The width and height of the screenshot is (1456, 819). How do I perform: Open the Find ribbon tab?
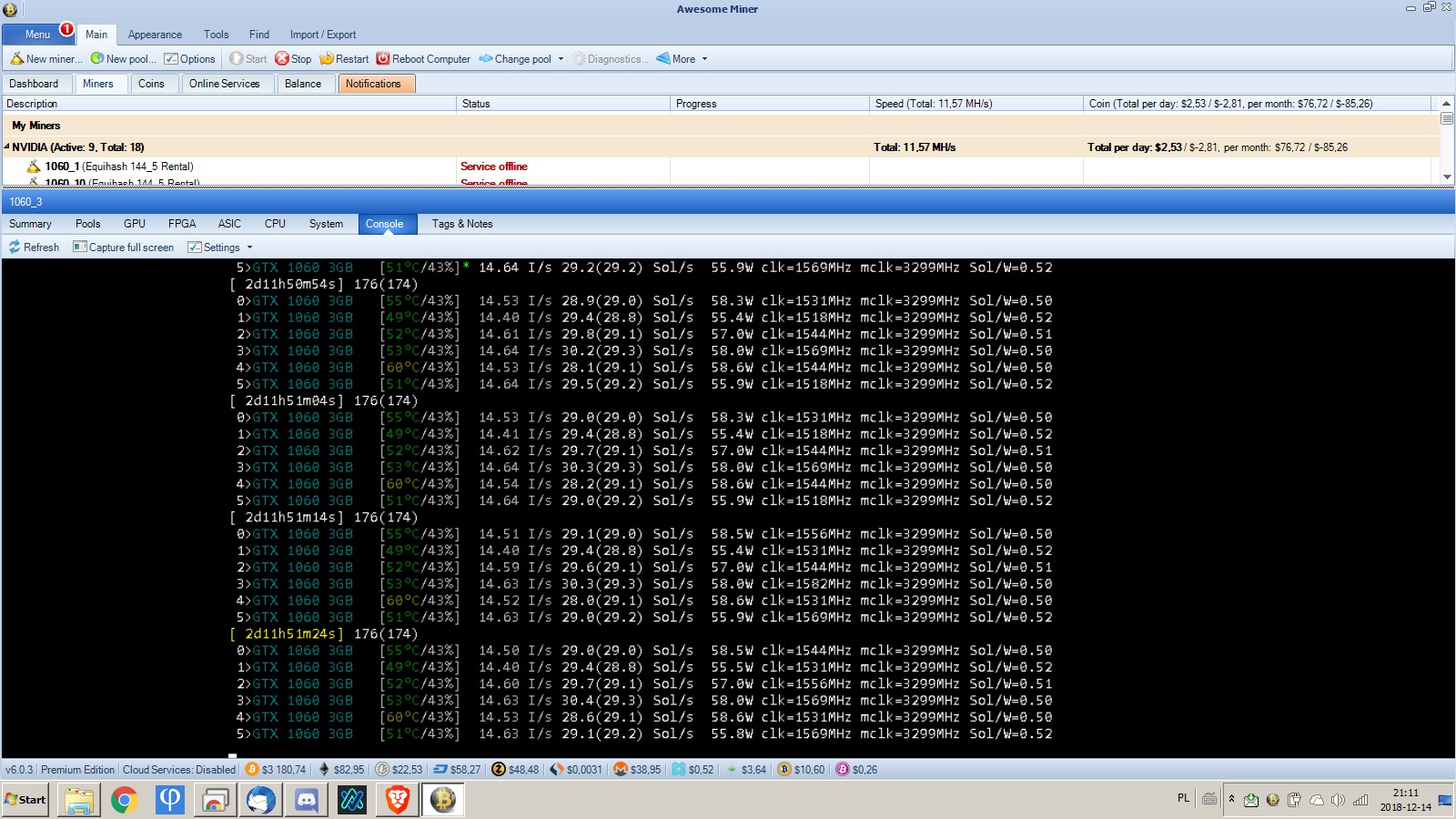[259, 35]
